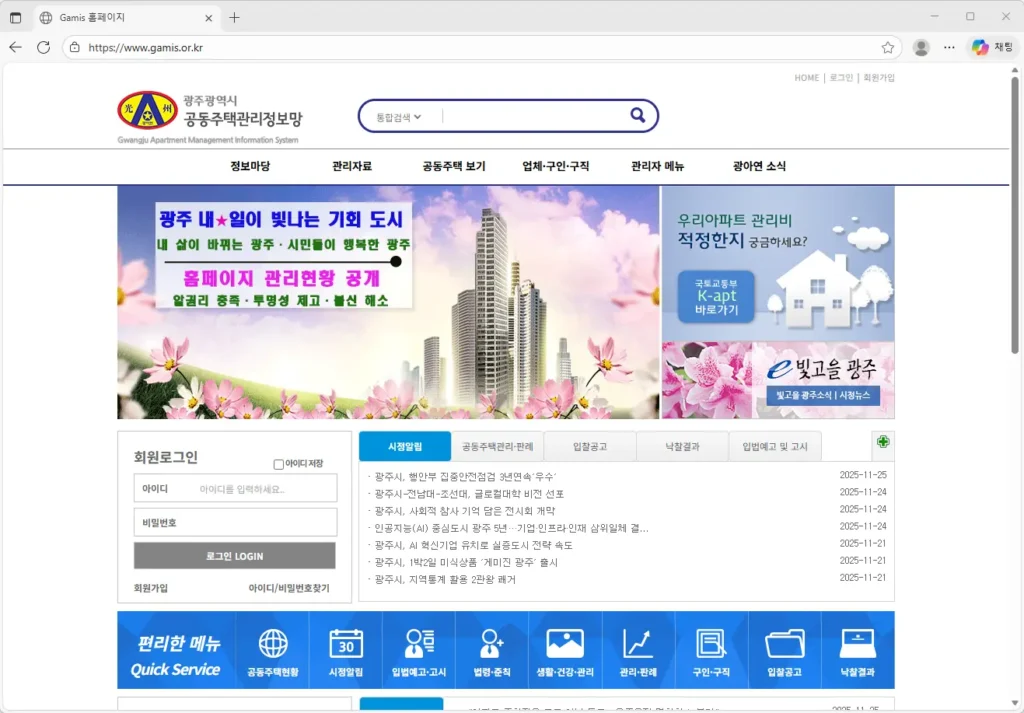Switch to the 공동주택관리·판례 tab
Screen dimensions: 1024x713
coord(497,447)
